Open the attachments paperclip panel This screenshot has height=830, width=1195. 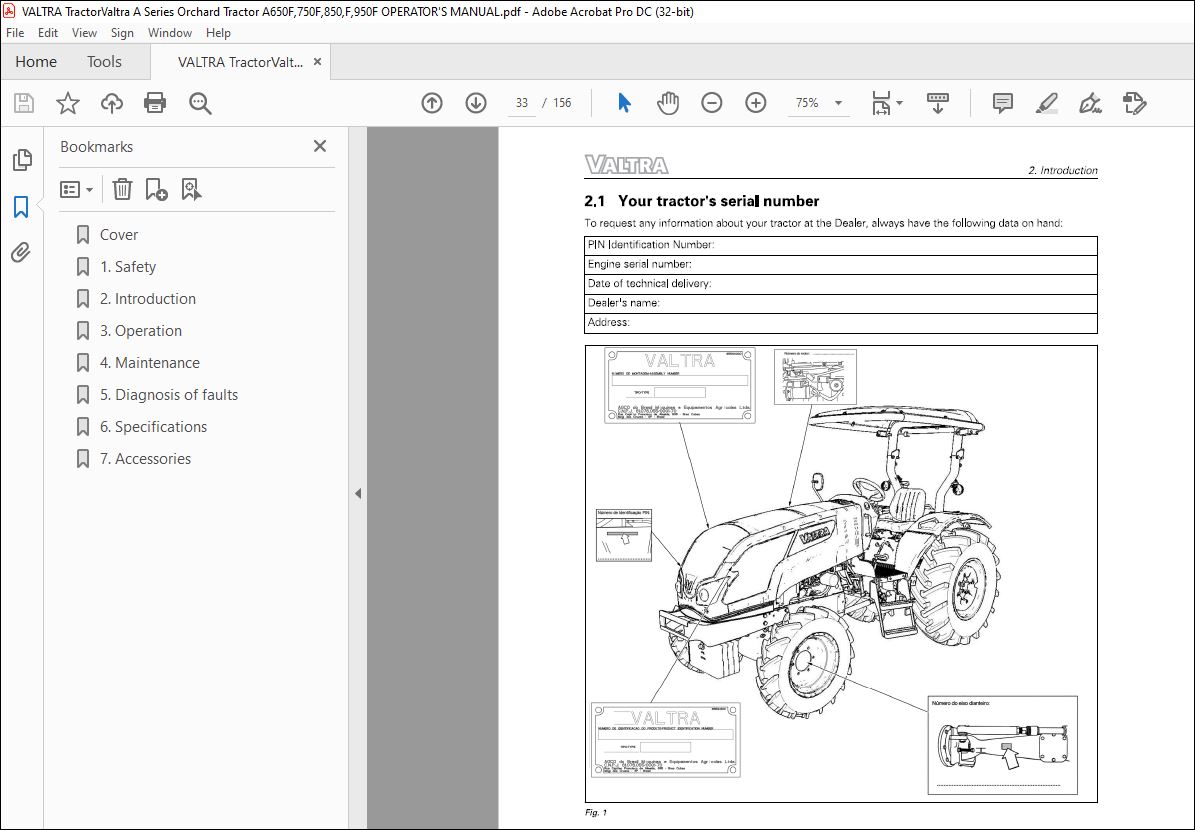pos(21,252)
